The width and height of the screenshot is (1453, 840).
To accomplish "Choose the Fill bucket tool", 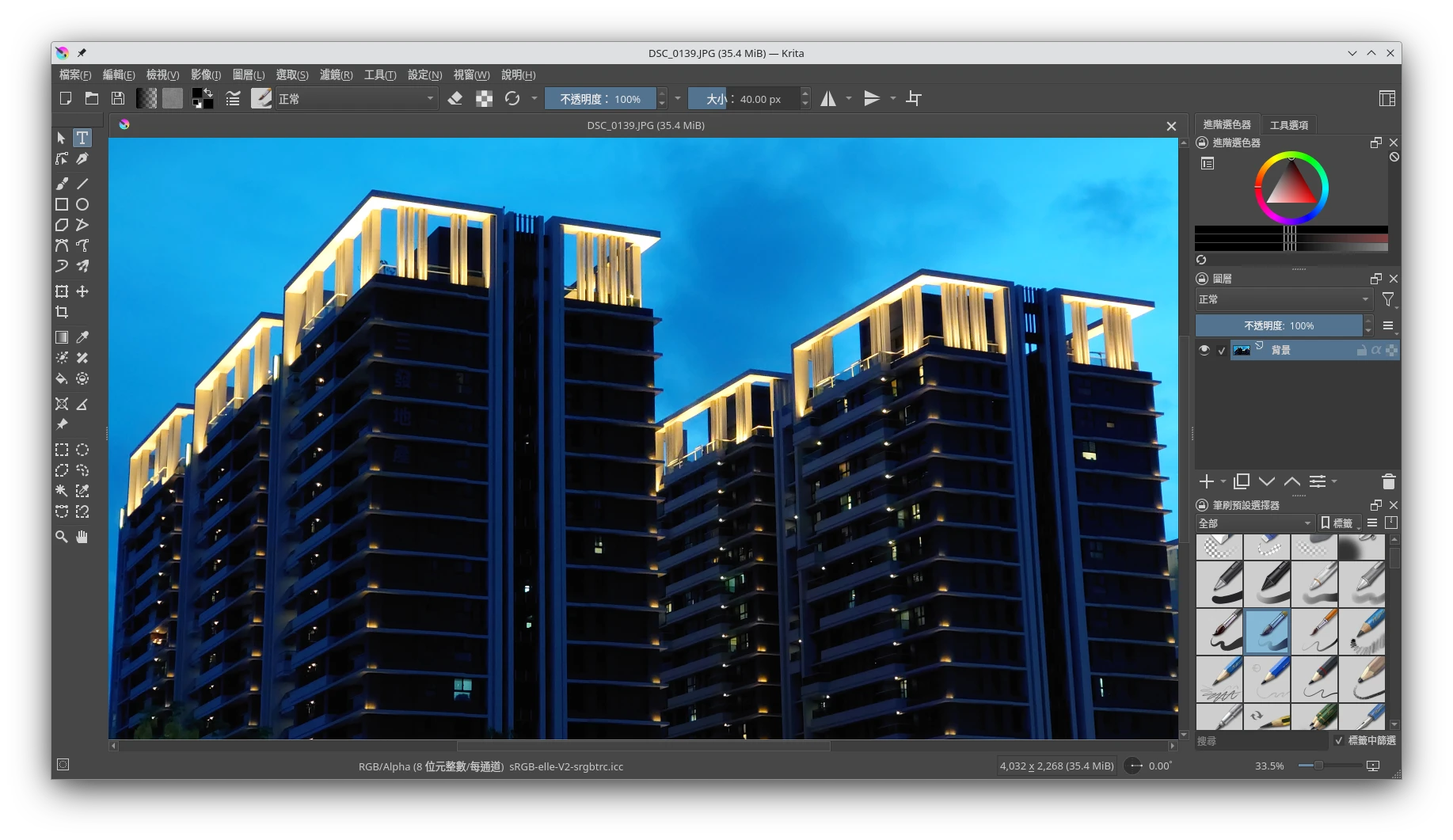I will pyautogui.click(x=62, y=378).
